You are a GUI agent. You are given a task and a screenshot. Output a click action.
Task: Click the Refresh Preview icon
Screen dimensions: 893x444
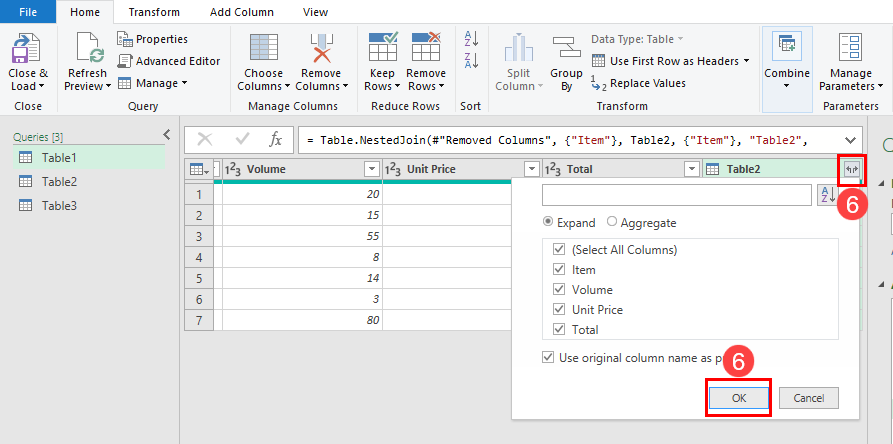point(89,48)
